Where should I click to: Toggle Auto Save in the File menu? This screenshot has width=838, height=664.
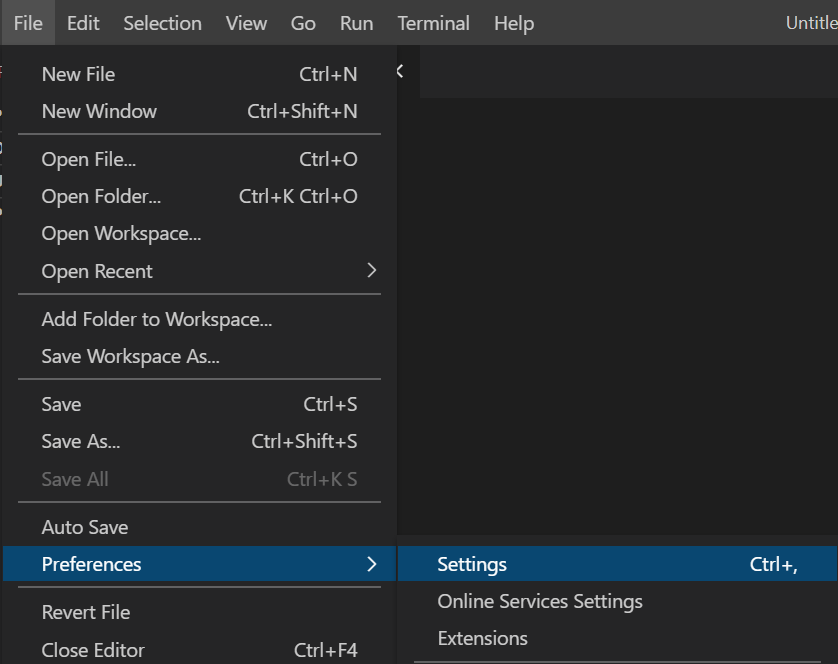pos(85,527)
